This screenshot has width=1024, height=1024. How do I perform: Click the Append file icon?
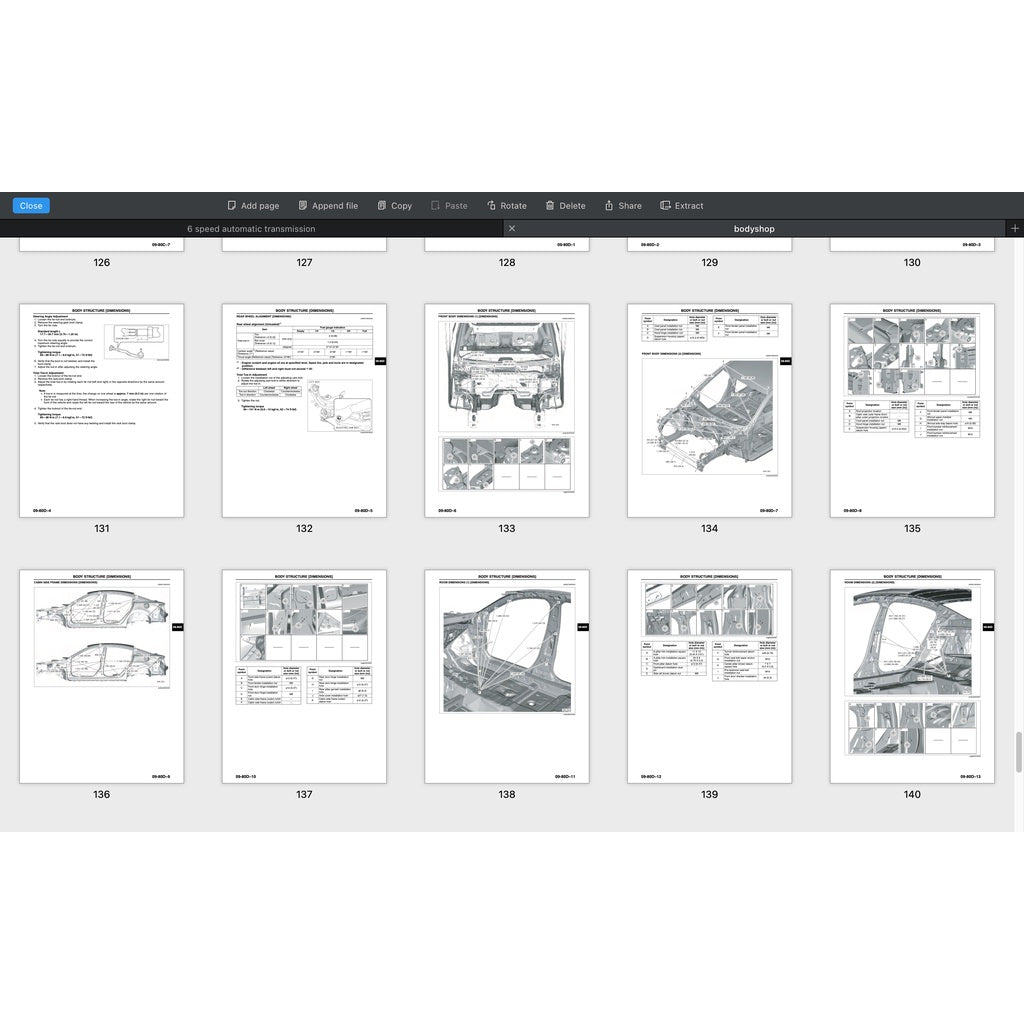303,206
